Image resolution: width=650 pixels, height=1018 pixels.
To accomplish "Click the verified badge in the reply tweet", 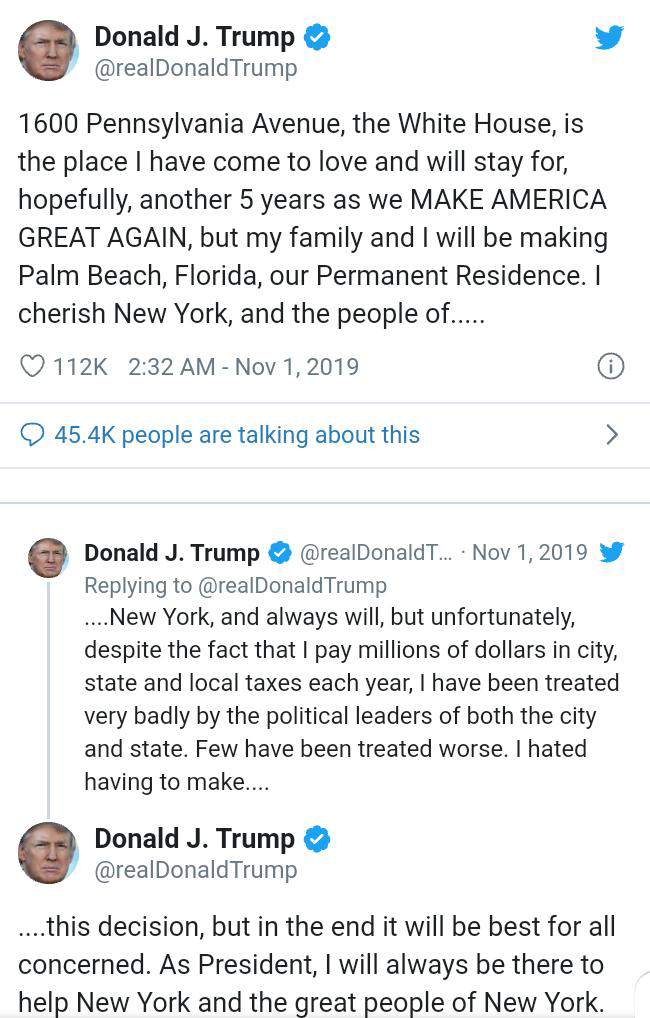I will coord(281,553).
